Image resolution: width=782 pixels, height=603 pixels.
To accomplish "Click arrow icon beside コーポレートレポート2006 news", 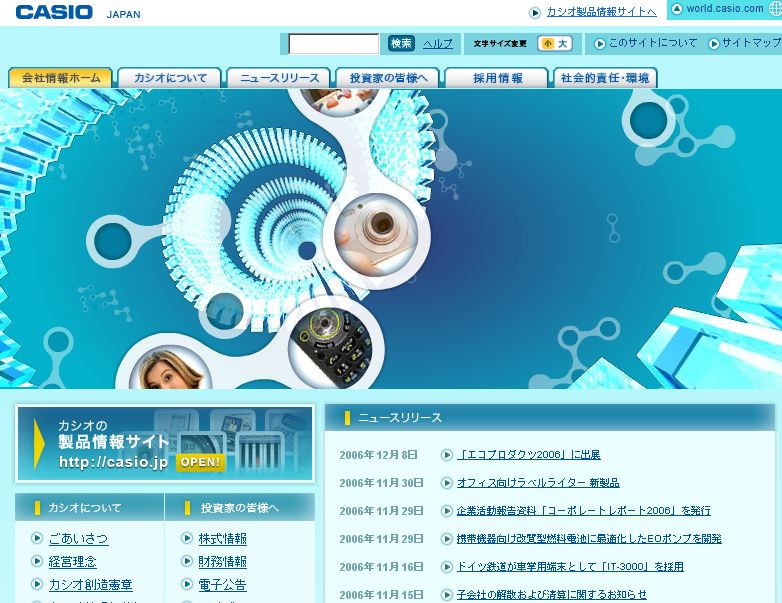I will pyautogui.click(x=447, y=511).
